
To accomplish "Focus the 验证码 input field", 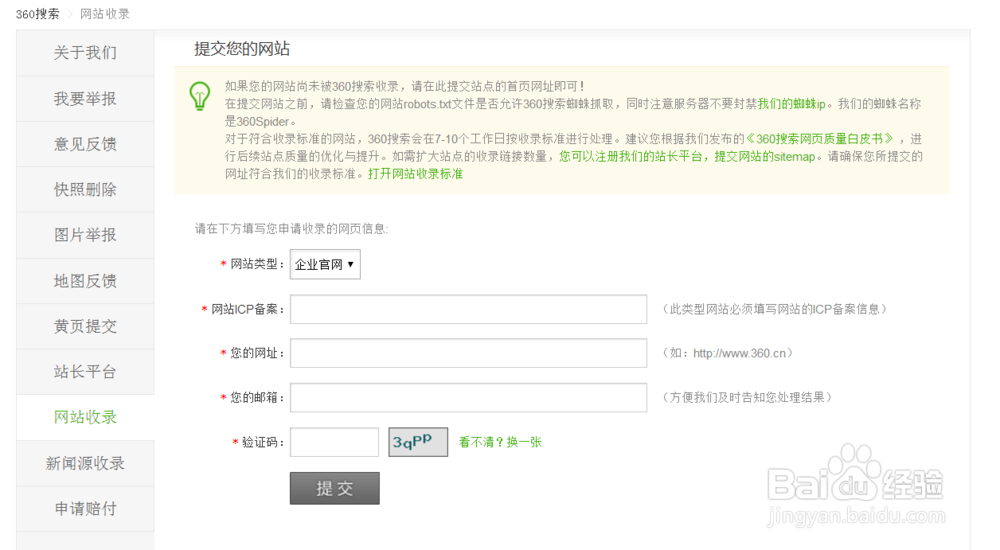I will click(x=334, y=442).
